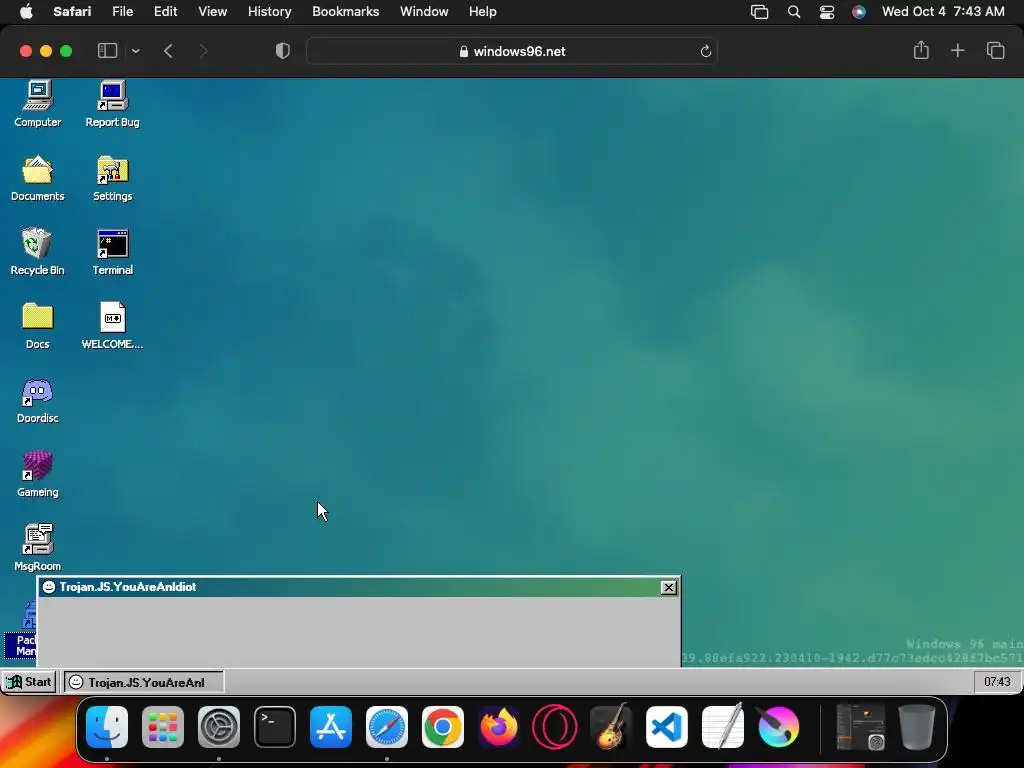The height and width of the screenshot is (768, 1024).
Task: Open Safari from the Dock
Action: tap(387, 726)
